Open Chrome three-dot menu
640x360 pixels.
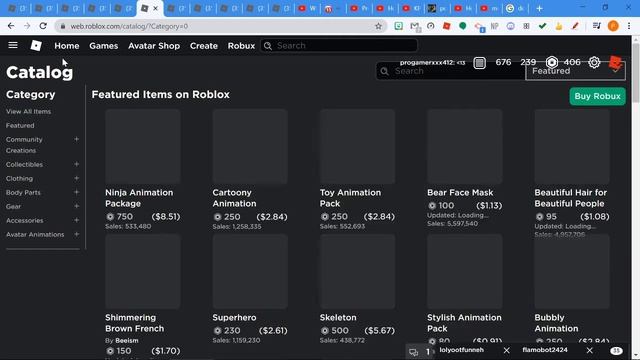[629, 26]
